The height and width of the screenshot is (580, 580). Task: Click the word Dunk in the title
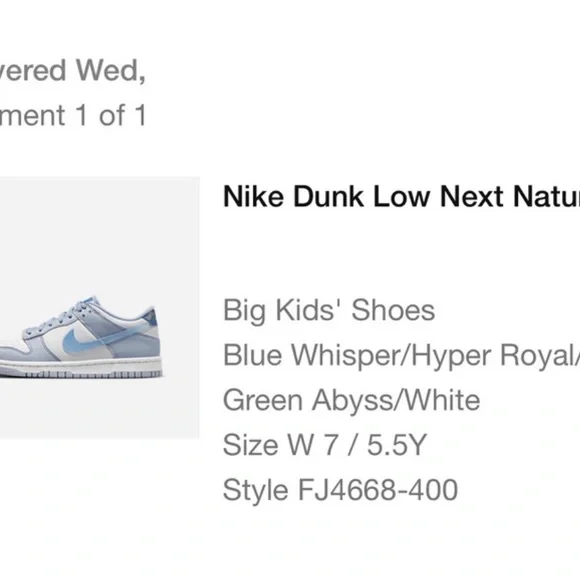point(328,196)
